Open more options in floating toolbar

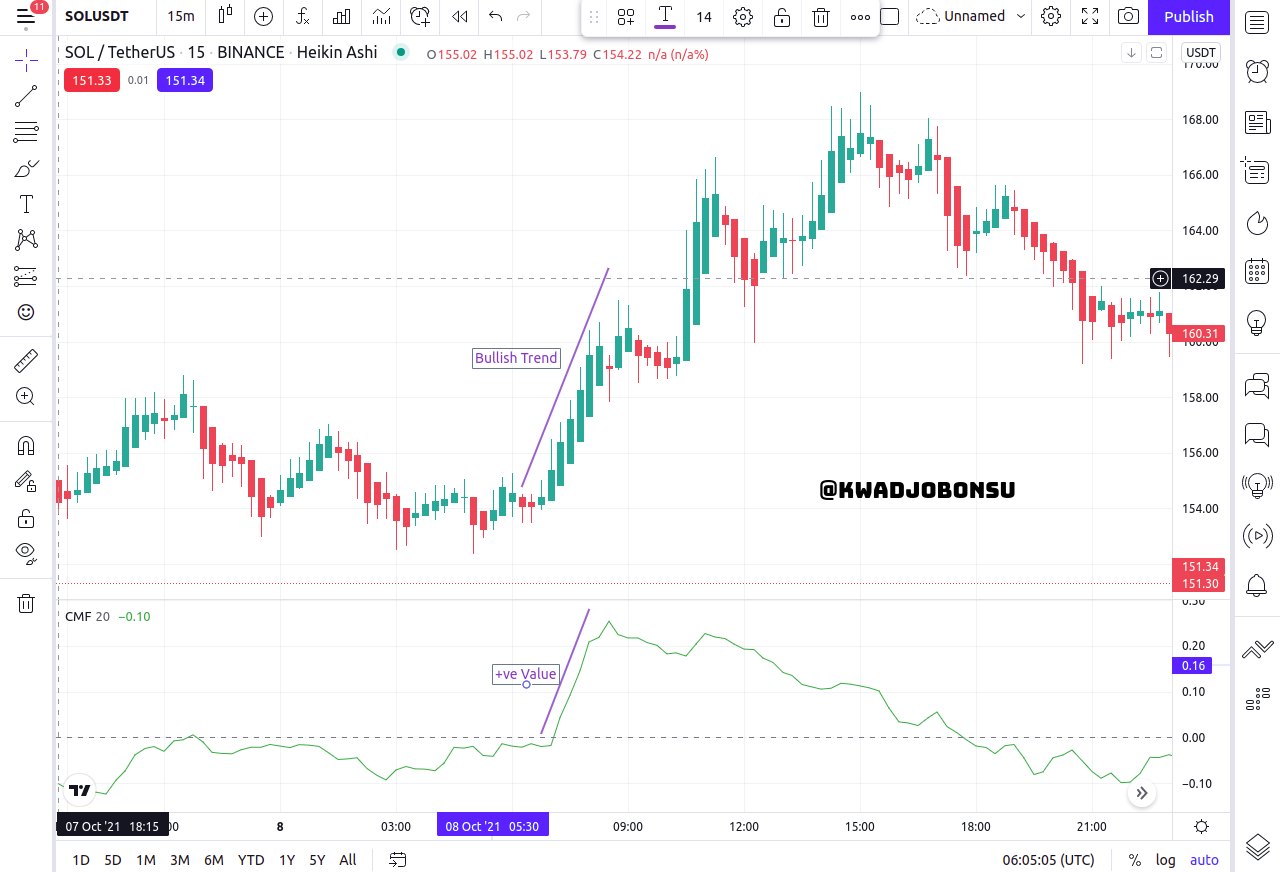(860, 17)
